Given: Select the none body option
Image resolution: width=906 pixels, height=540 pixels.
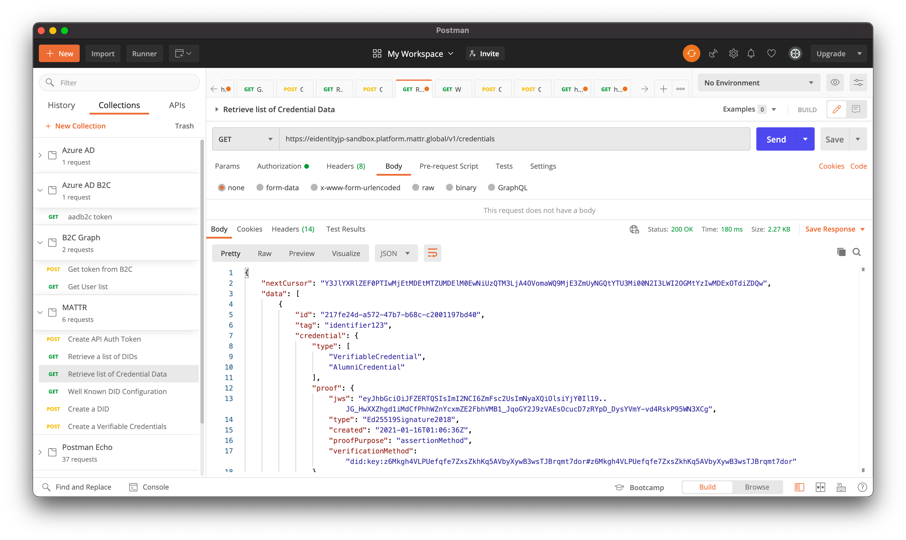Looking at the screenshot, I should tap(221, 188).
